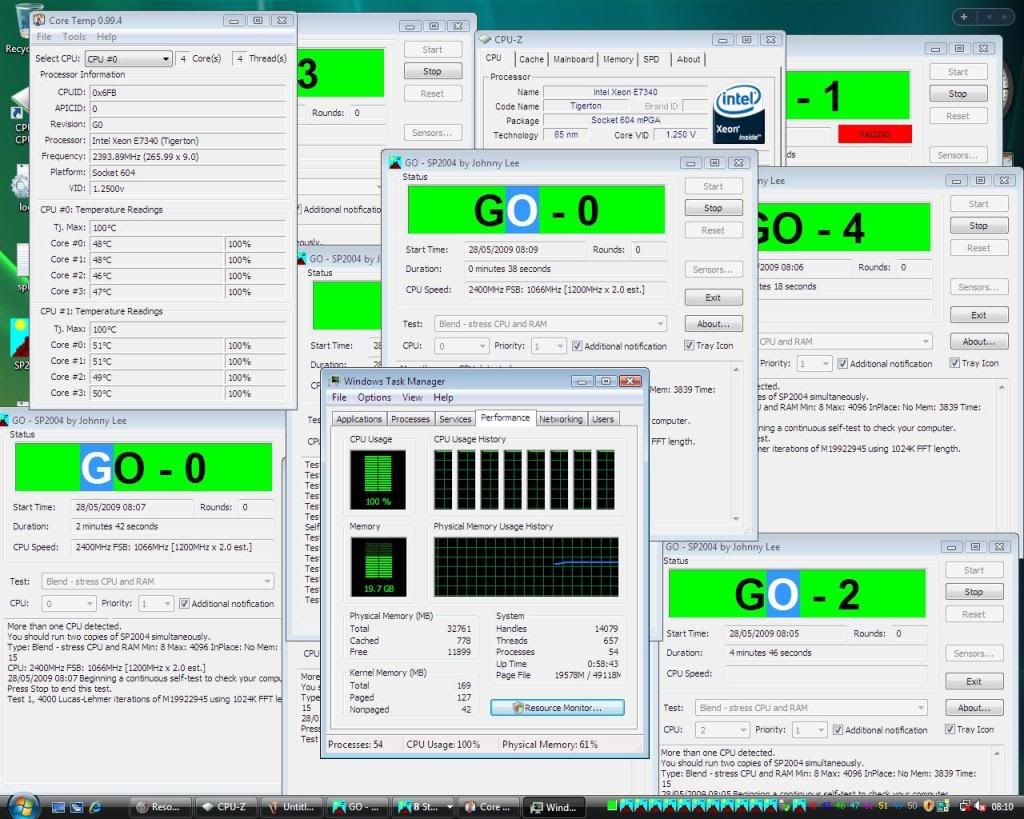The width and height of the screenshot is (1024, 819).
Task: Toggle Tray Icon checkbox in GO - 4 window
Action: coord(954,363)
